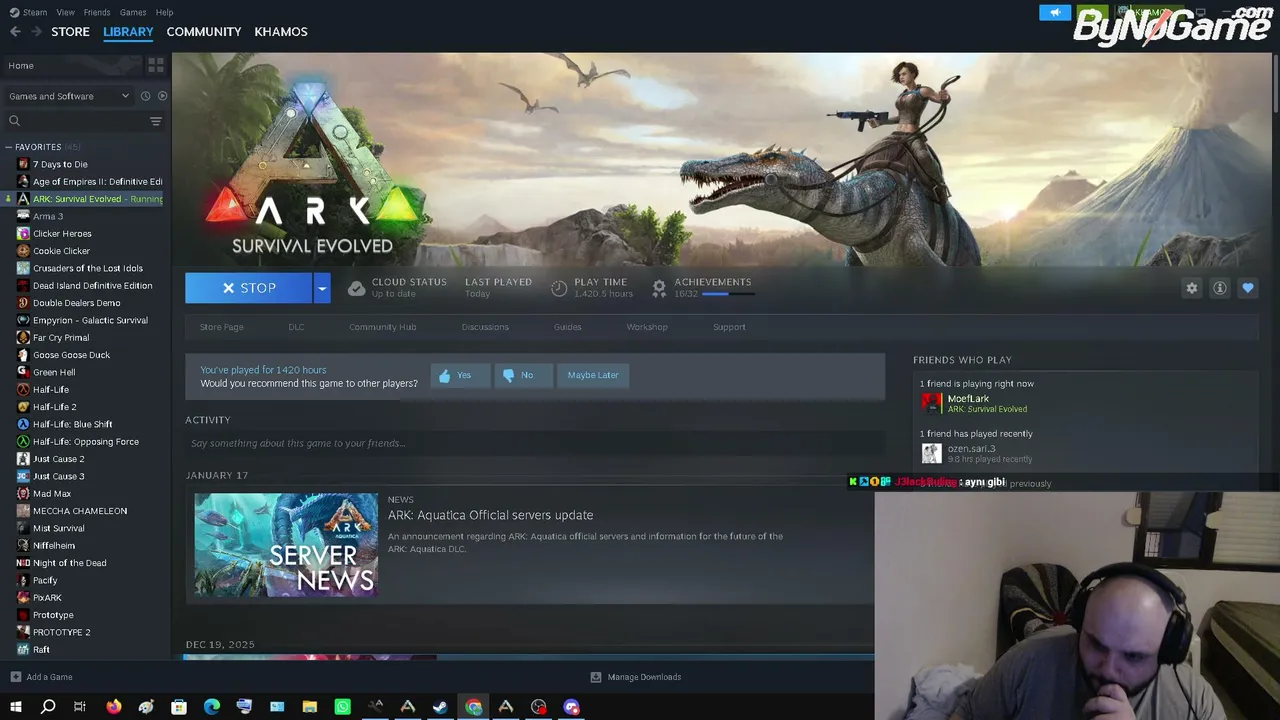Open the View menu
This screenshot has width=1280, height=720.
click(x=65, y=12)
